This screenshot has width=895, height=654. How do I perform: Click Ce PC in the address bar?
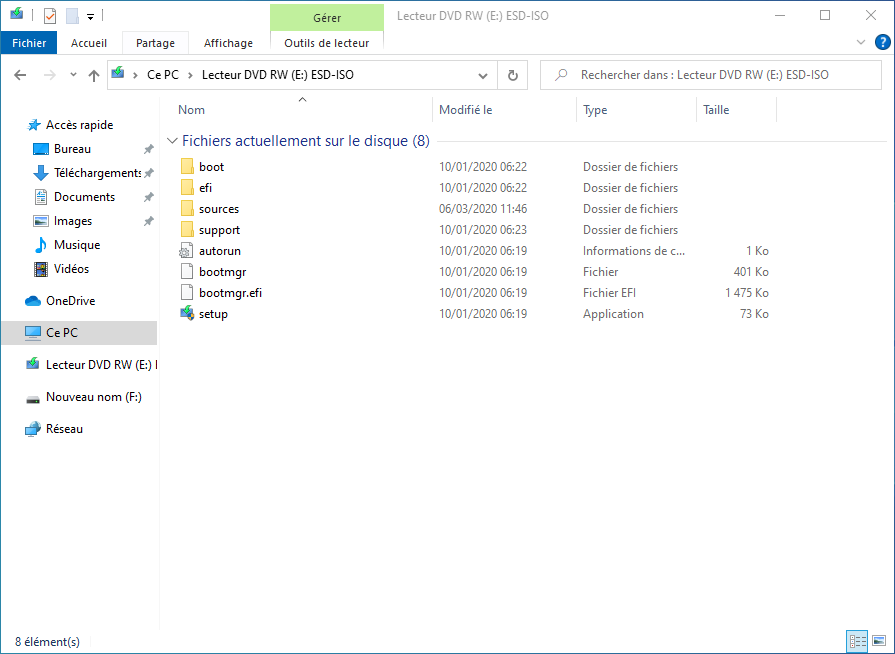163,75
